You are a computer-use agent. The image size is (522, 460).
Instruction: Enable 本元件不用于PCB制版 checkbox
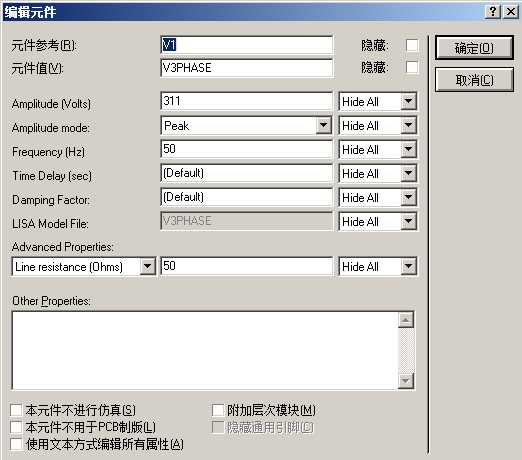coord(16,427)
